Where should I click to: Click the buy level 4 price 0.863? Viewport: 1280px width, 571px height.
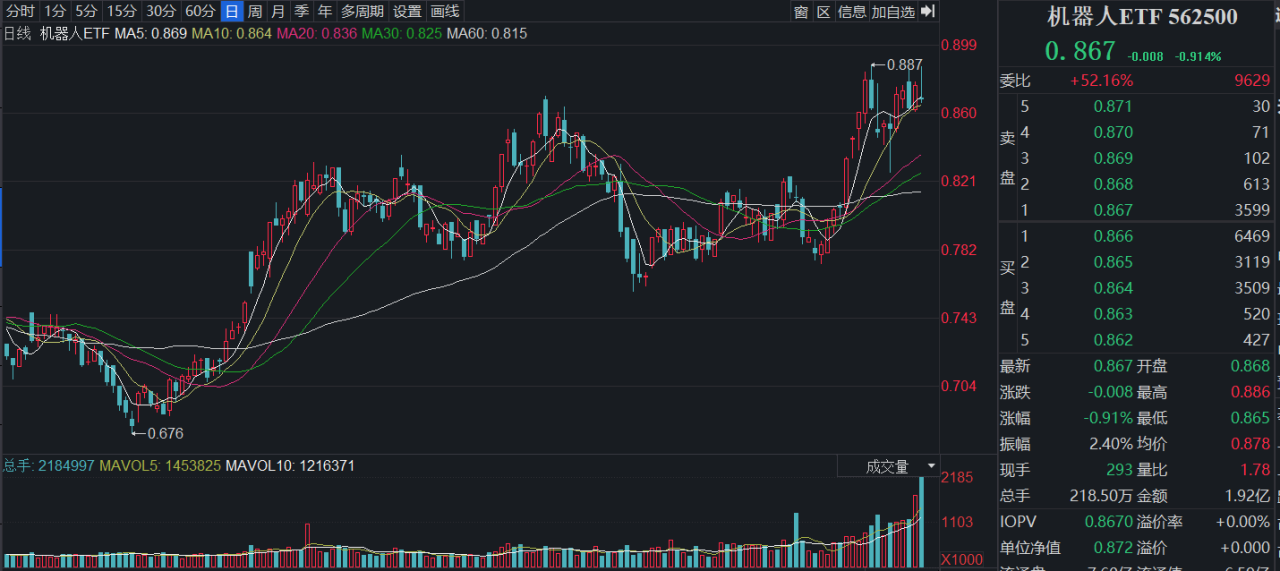click(x=1113, y=314)
